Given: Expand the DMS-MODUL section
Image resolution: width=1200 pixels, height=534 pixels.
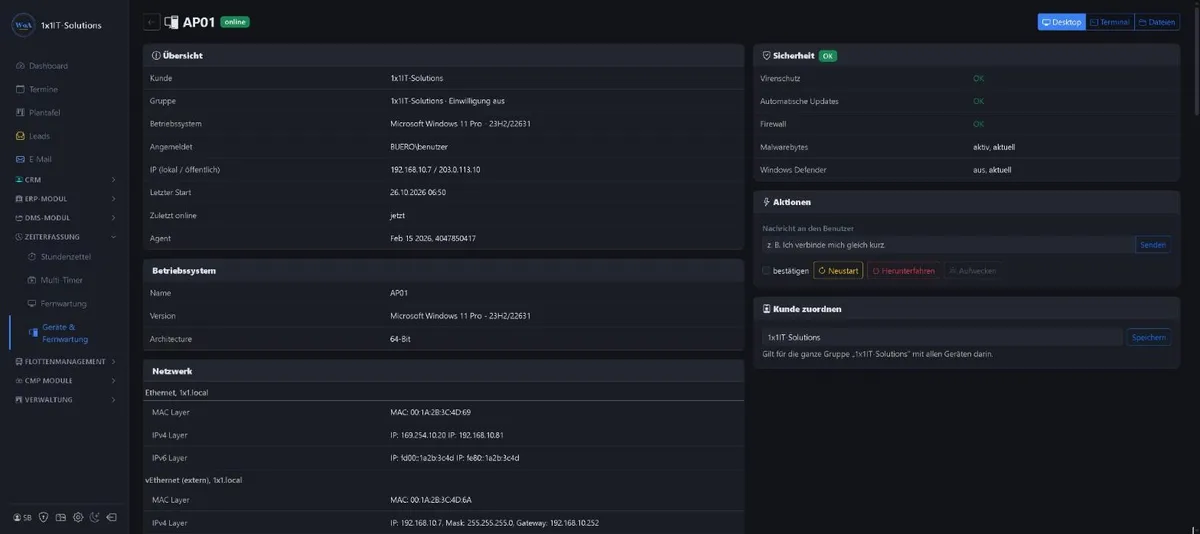Looking at the screenshot, I should (65, 217).
